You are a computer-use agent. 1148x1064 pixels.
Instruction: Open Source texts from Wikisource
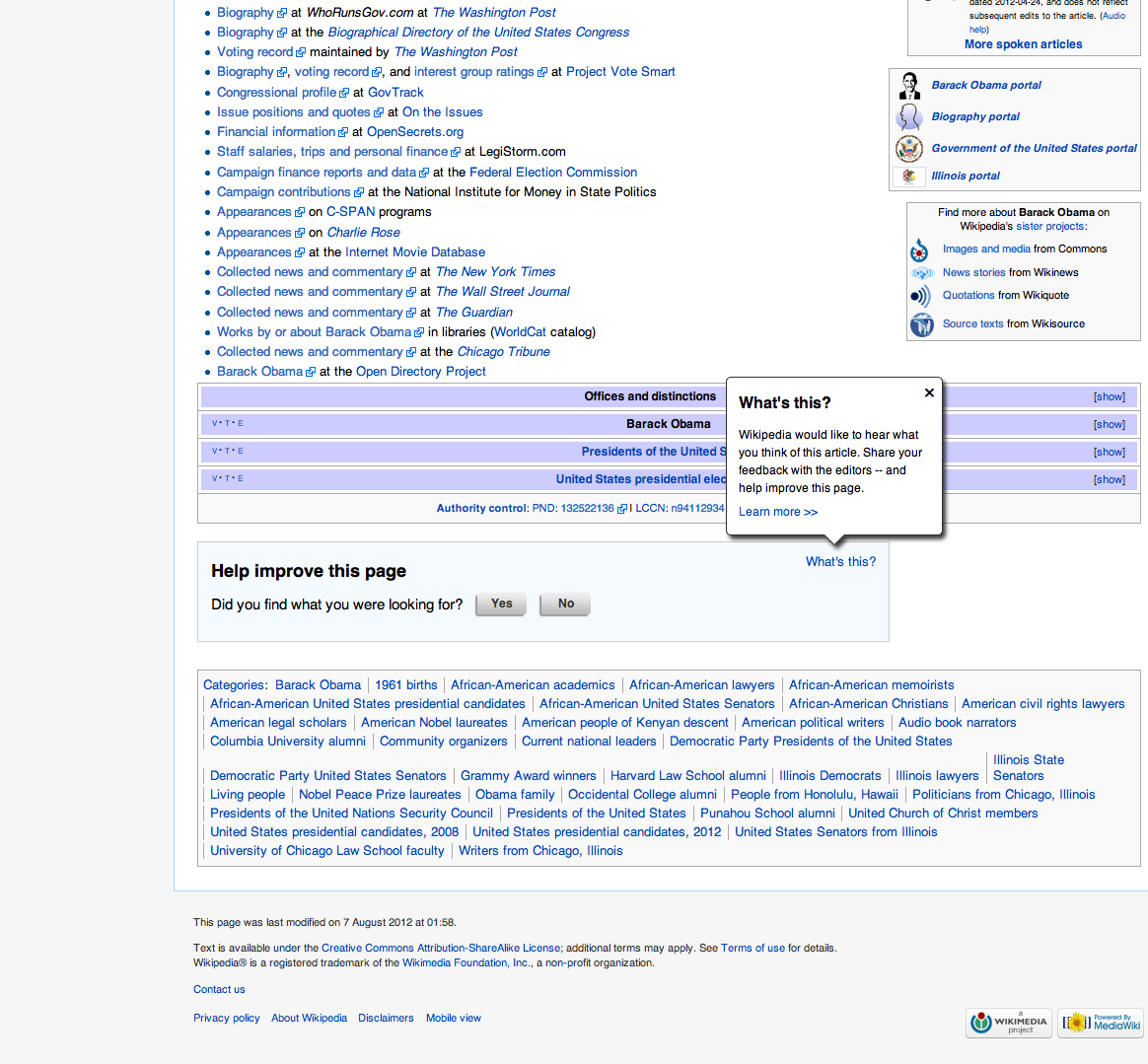point(972,323)
